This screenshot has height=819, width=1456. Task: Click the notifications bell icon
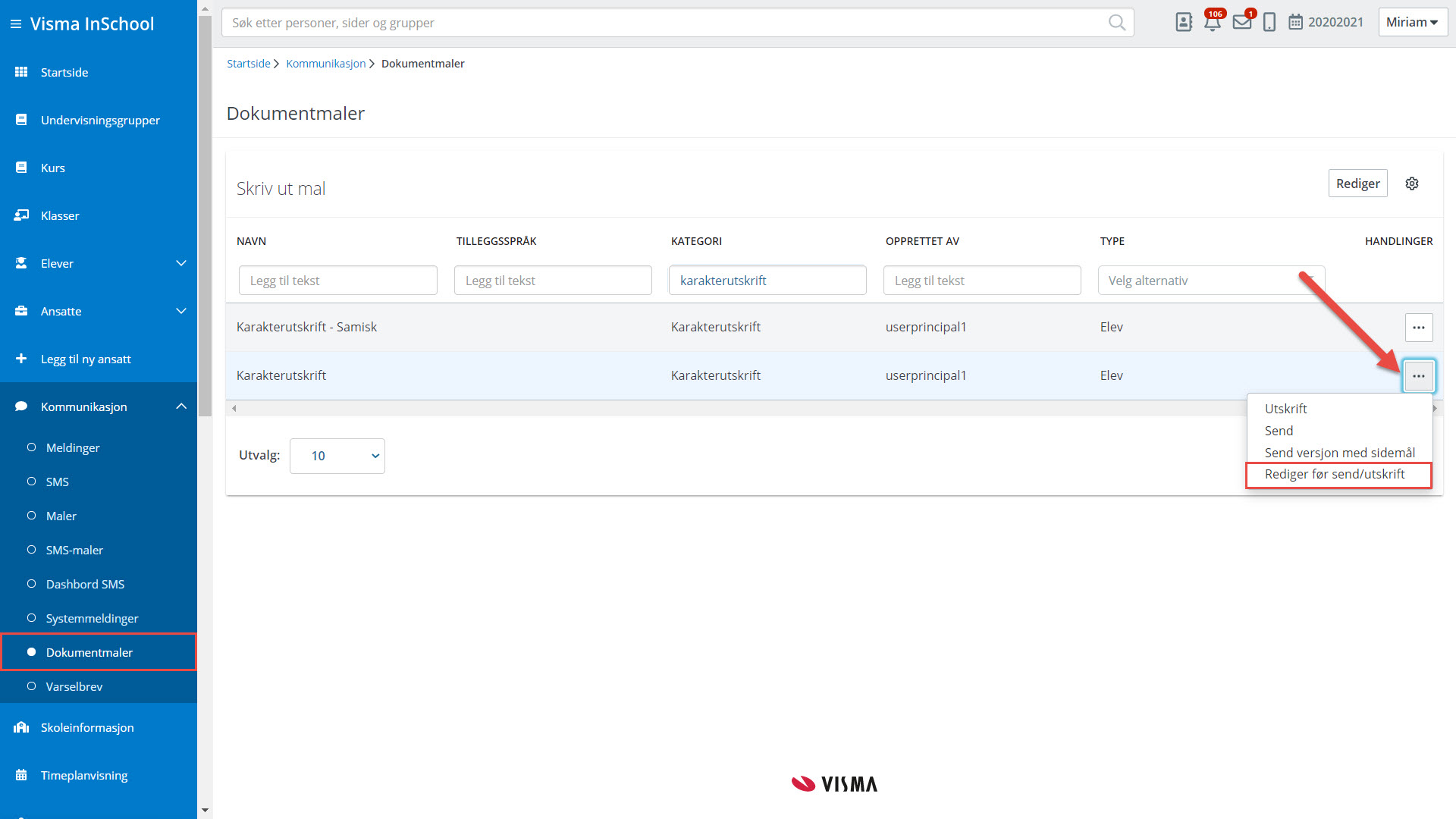click(1212, 23)
